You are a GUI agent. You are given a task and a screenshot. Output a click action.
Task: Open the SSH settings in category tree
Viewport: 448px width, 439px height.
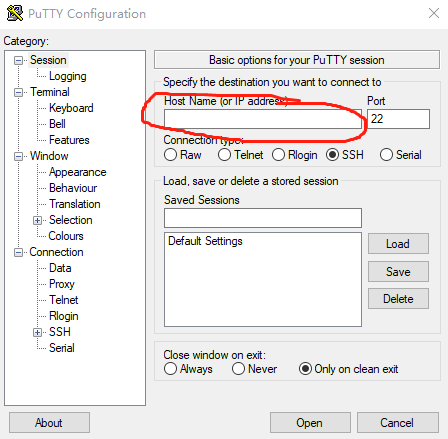point(60,332)
